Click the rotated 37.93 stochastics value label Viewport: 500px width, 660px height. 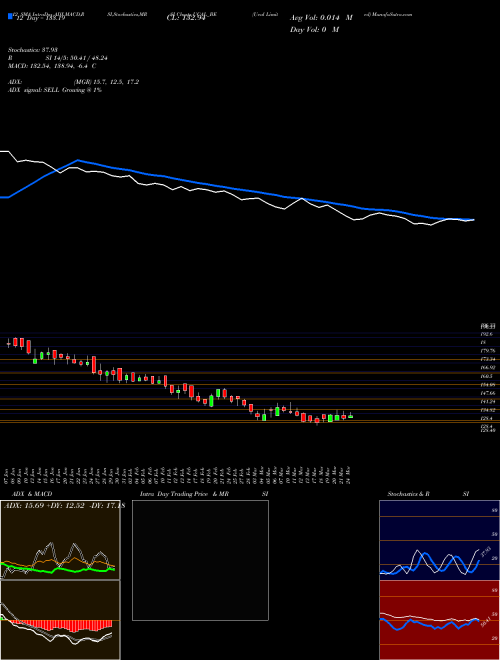tap(486, 551)
